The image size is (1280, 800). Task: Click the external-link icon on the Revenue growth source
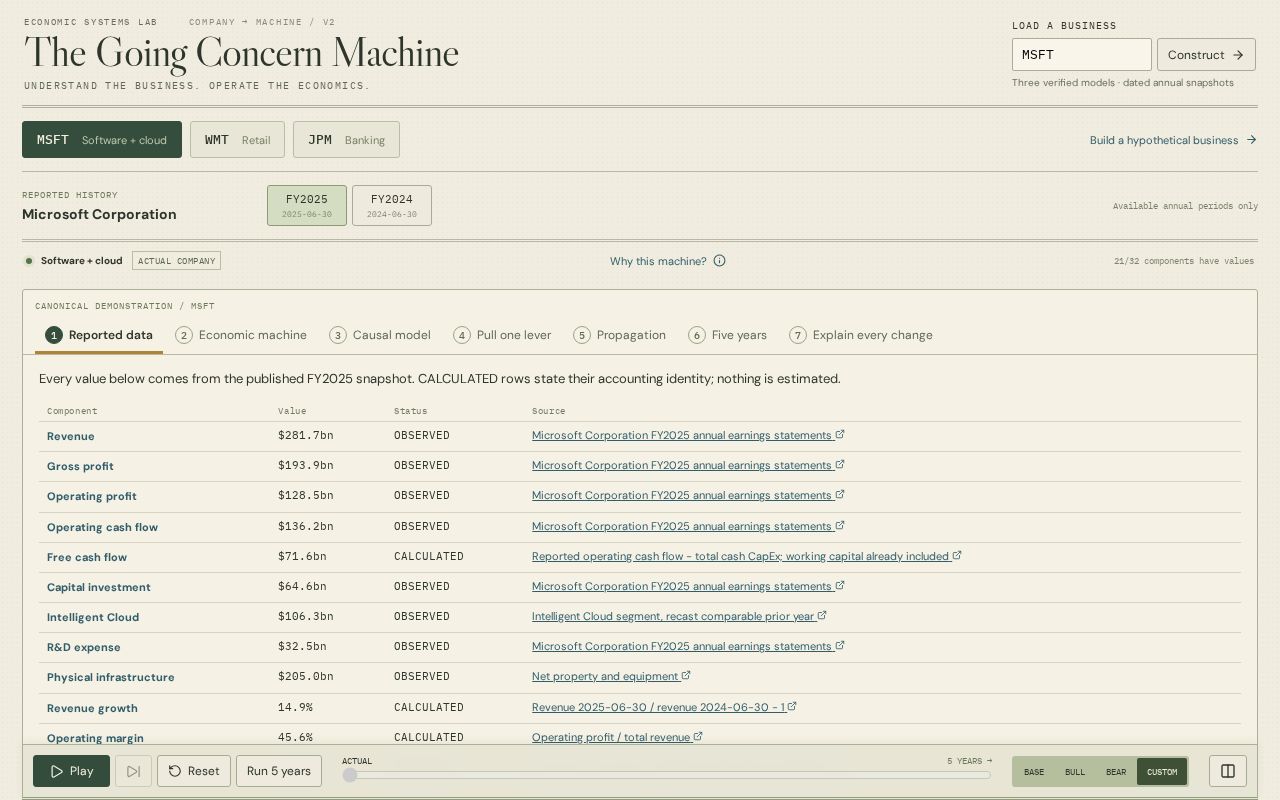point(792,707)
